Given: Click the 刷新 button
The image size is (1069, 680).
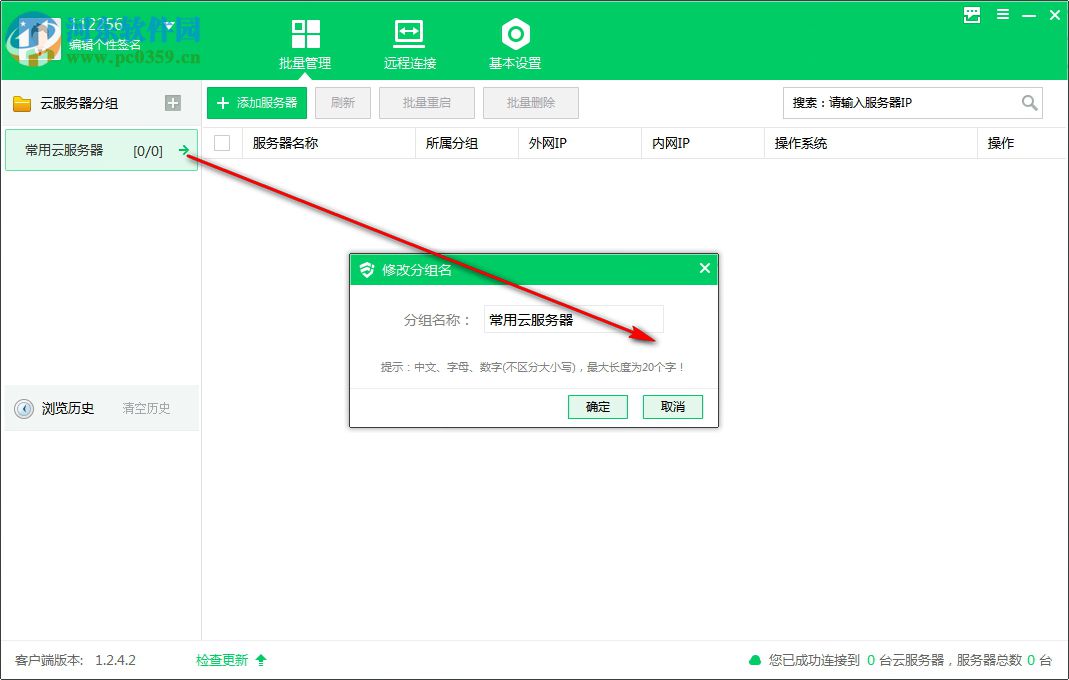Looking at the screenshot, I should (x=343, y=103).
